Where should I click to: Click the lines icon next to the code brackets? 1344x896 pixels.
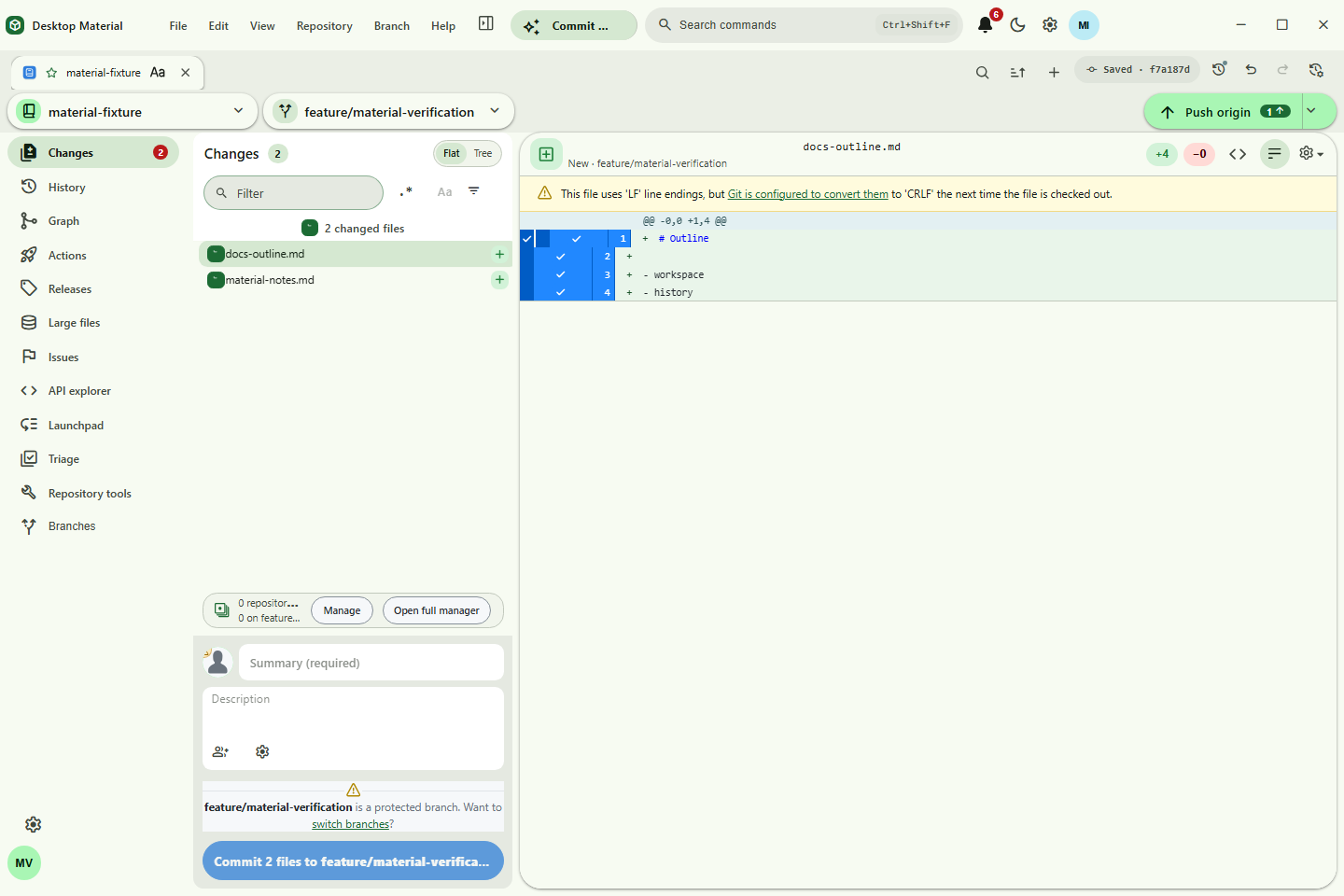(1274, 154)
